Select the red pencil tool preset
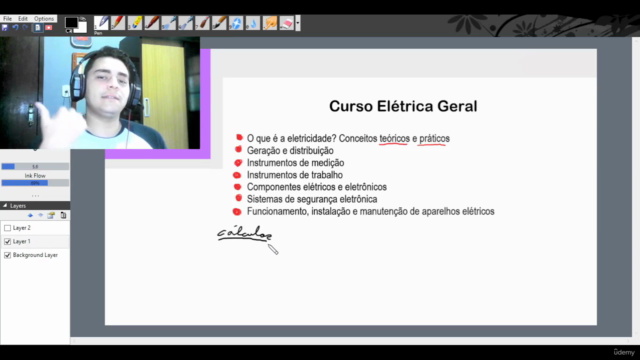 coord(118,23)
